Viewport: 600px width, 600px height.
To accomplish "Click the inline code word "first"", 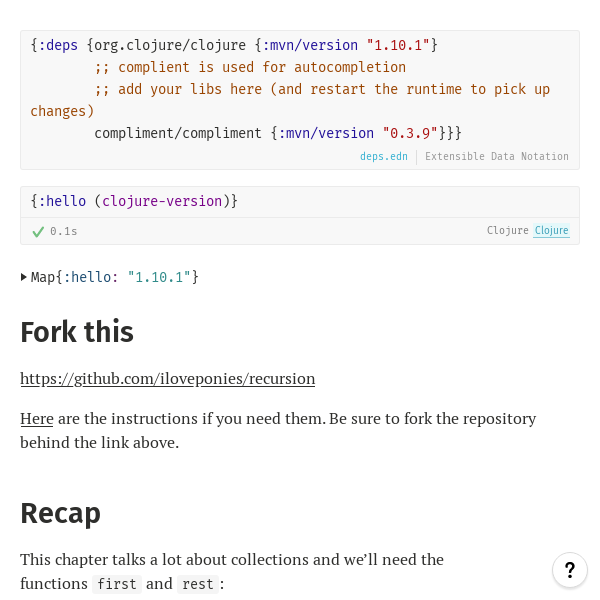I will point(117,584).
